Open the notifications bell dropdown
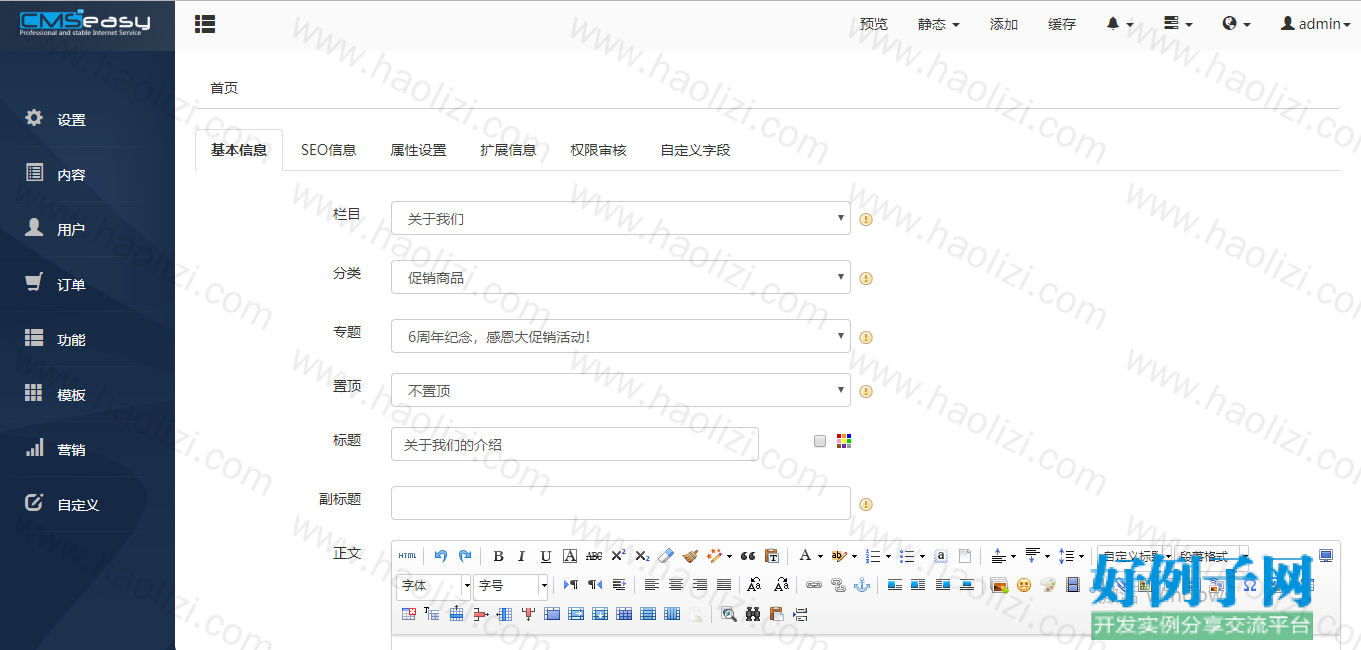 pos(1120,24)
